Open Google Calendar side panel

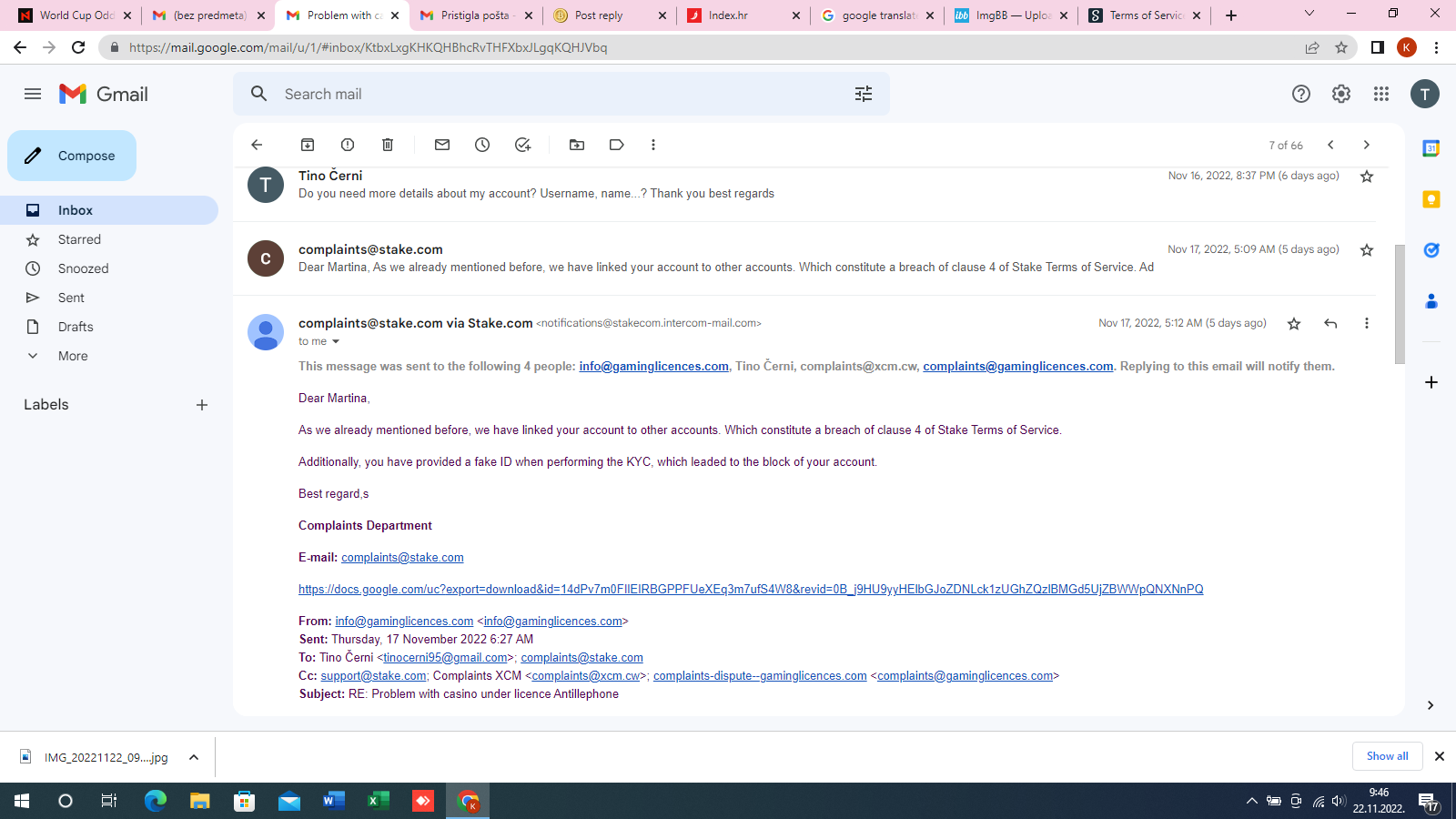pos(1431,148)
